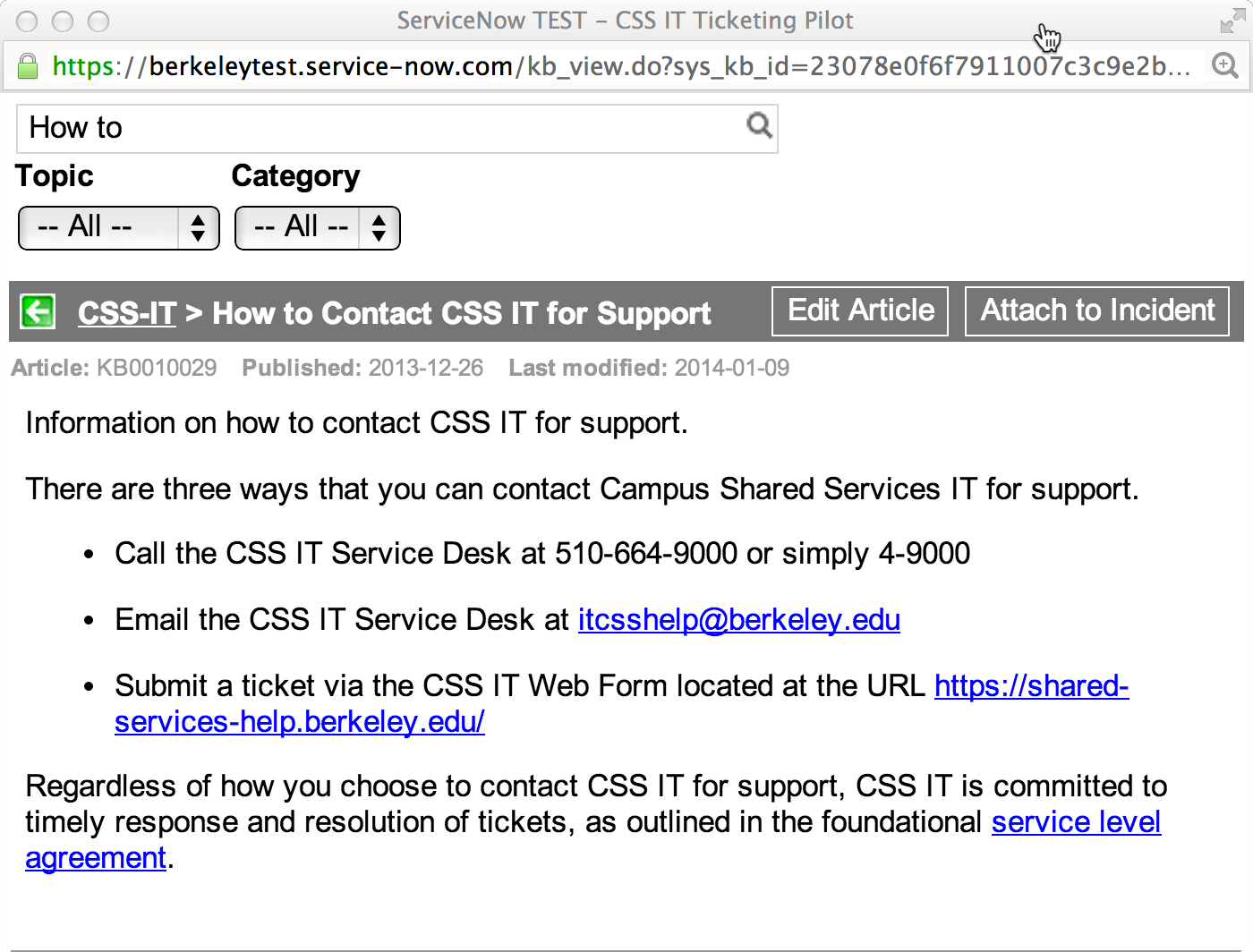Viewport: 1253px width, 952px height.
Task: Minimize the ServiceNow window
Action: pyautogui.click(x=63, y=21)
